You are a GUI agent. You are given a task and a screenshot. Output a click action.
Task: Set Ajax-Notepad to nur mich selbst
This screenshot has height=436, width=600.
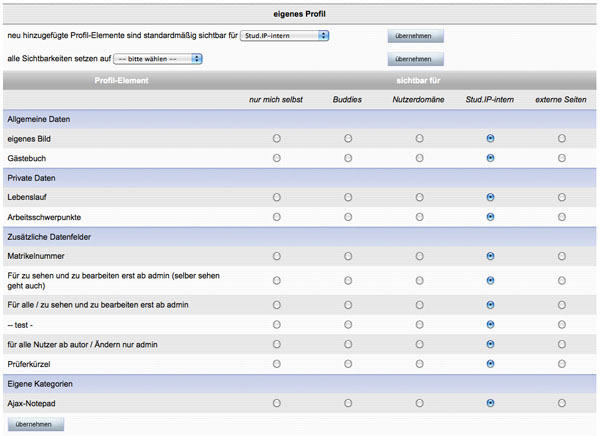click(276, 402)
